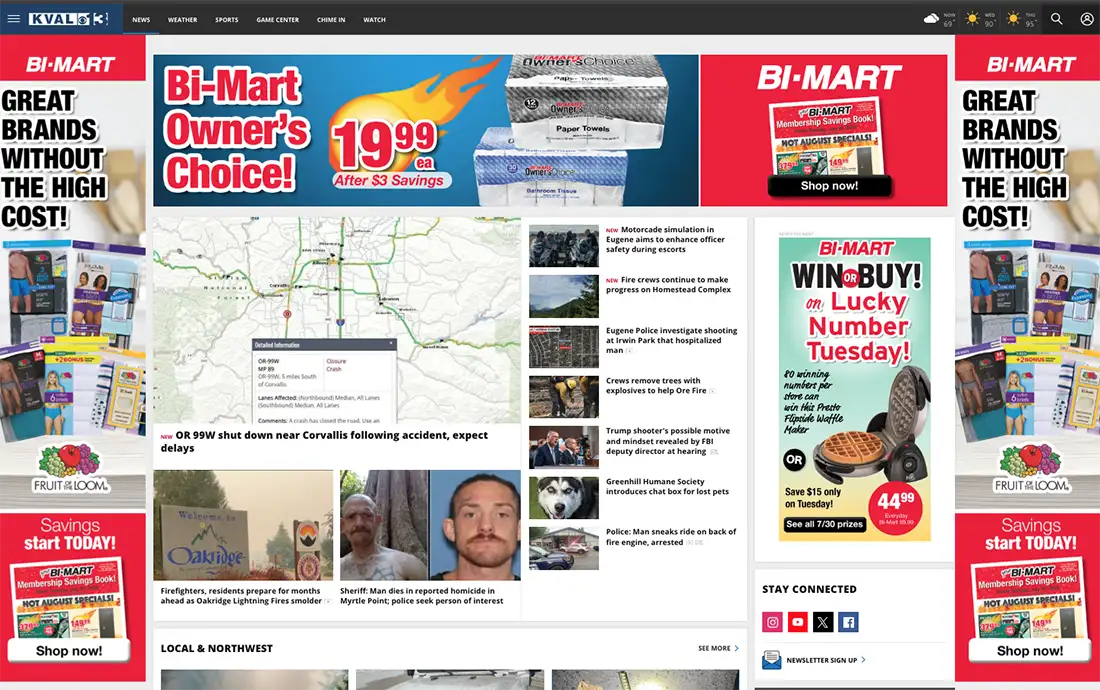
Task: Click the Local & Northwest section heading
Action: click(x=217, y=649)
